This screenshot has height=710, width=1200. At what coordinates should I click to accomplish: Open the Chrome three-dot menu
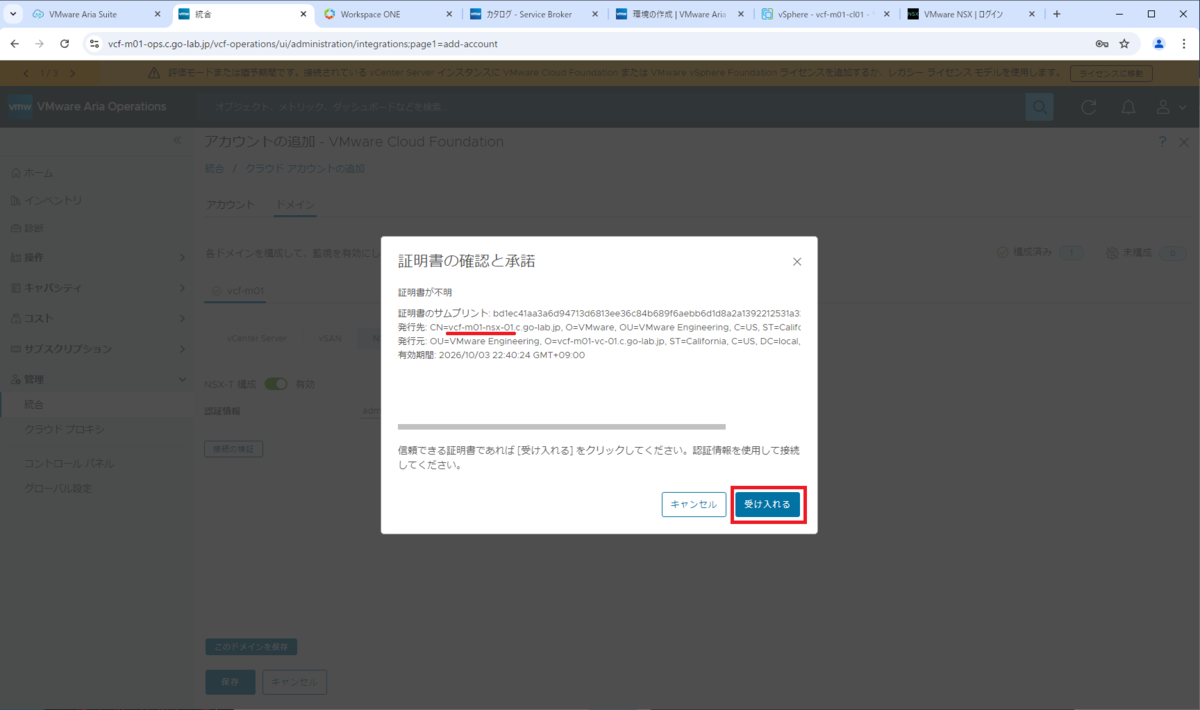click(1184, 44)
